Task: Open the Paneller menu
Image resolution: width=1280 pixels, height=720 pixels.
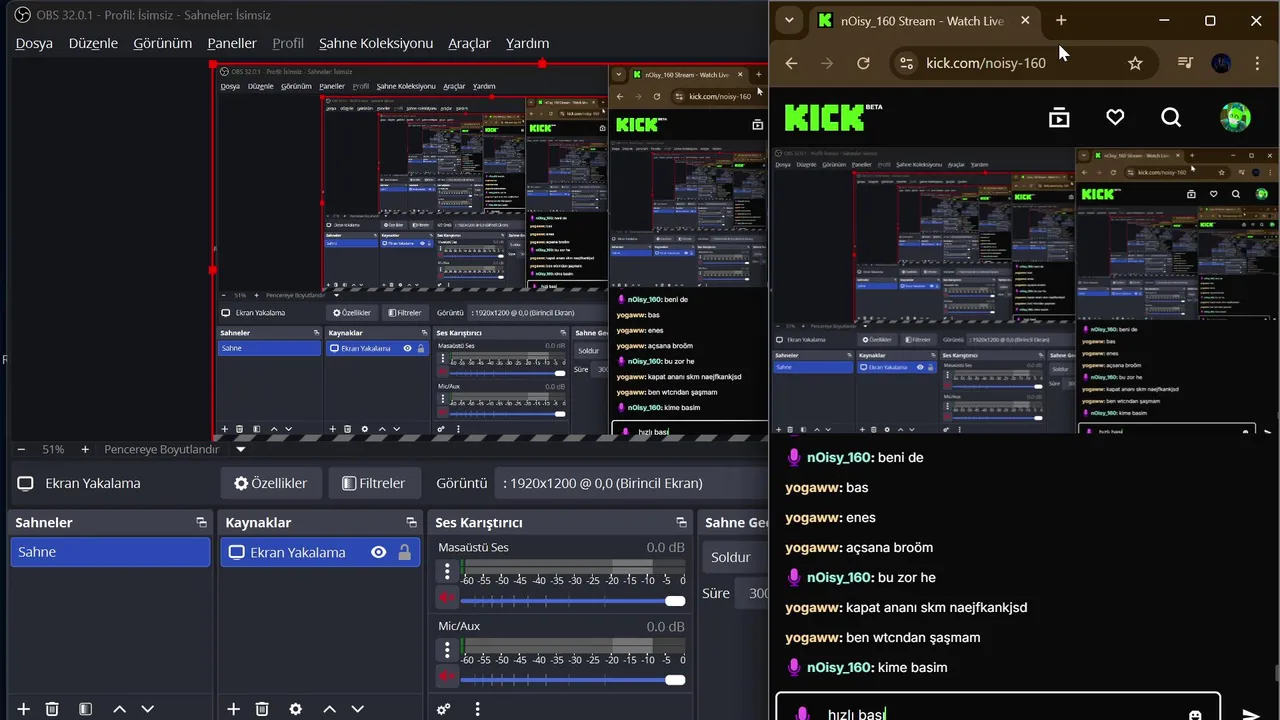Action: 232,43
